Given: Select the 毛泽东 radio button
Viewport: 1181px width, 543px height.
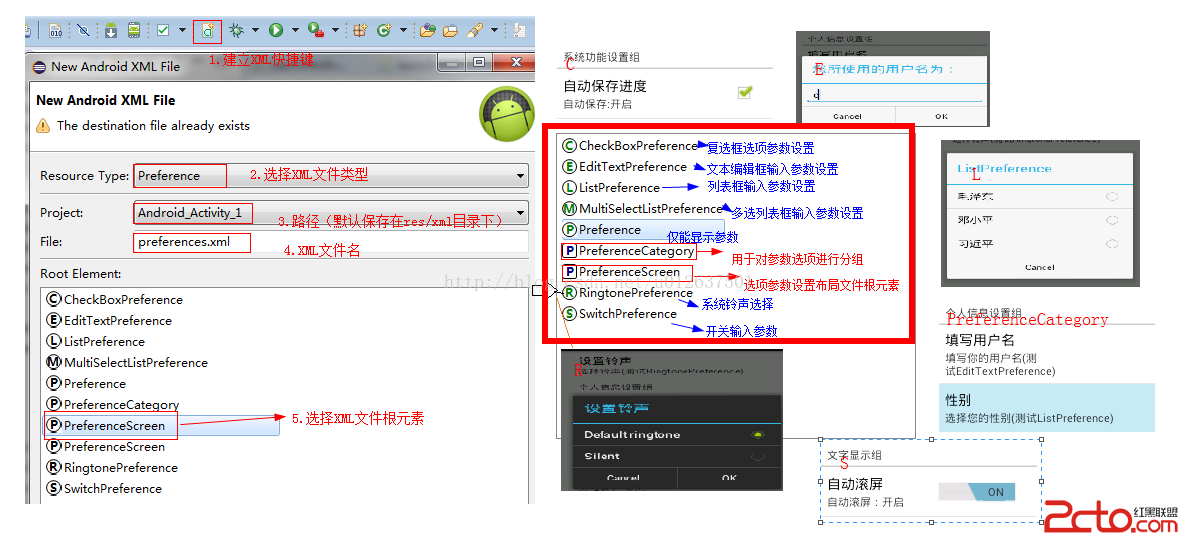Looking at the screenshot, I should pos(1112,197).
